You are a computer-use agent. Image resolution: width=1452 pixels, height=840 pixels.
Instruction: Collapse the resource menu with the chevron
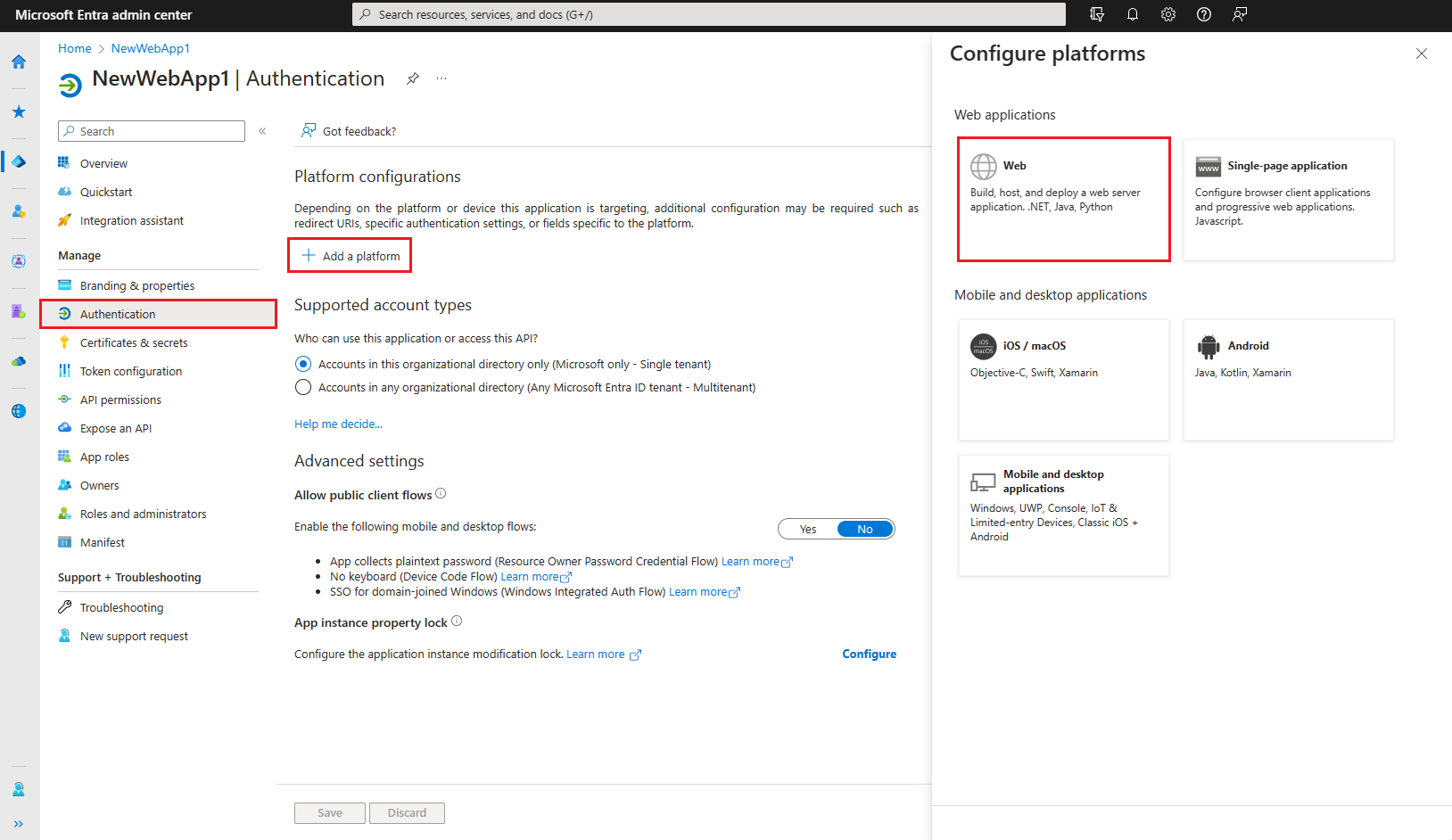[262, 131]
